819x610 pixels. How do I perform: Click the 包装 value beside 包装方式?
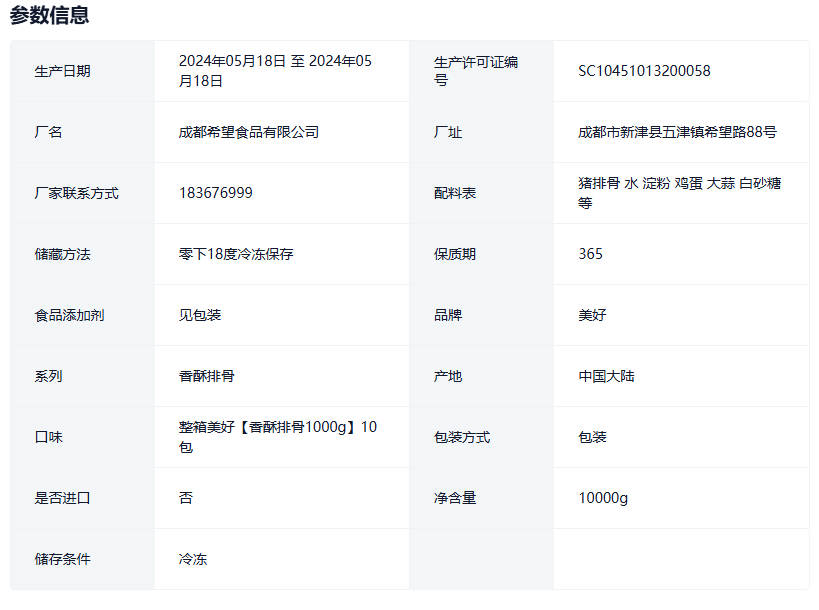click(x=592, y=438)
